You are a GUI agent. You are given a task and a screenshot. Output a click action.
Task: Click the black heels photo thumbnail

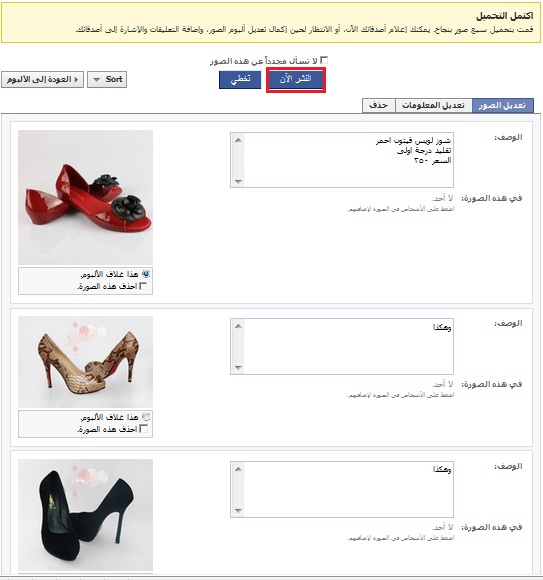pyautogui.click(x=85, y=515)
